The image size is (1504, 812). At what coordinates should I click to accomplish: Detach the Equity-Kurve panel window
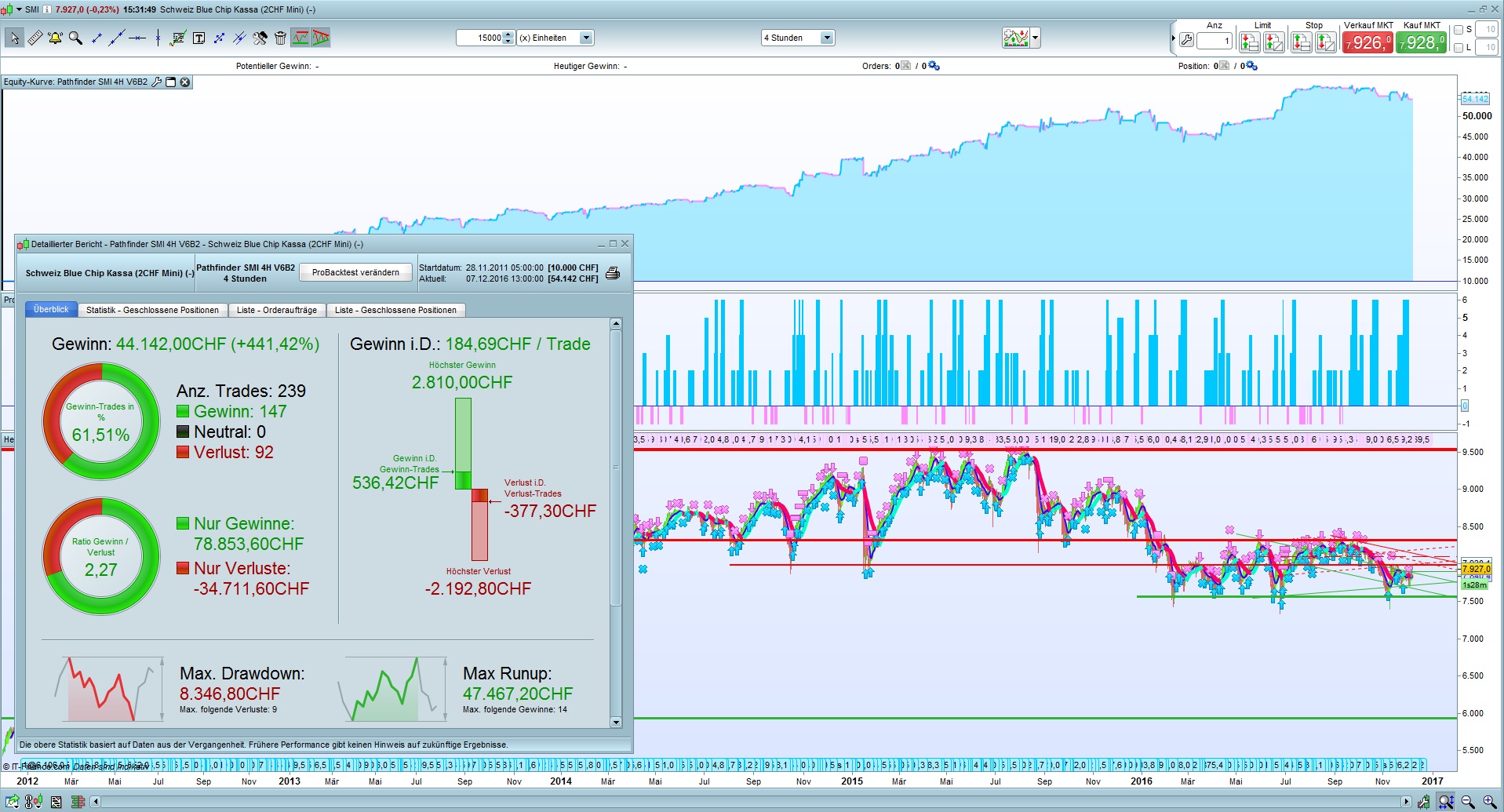(x=170, y=82)
